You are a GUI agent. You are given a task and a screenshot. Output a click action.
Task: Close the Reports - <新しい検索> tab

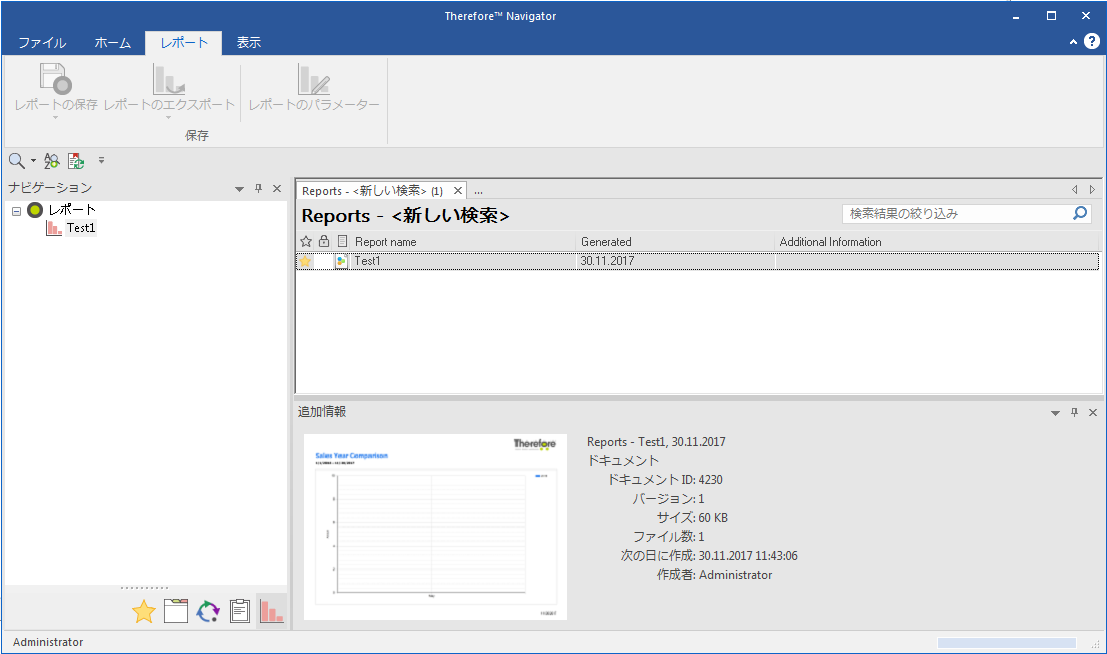(x=457, y=191)
